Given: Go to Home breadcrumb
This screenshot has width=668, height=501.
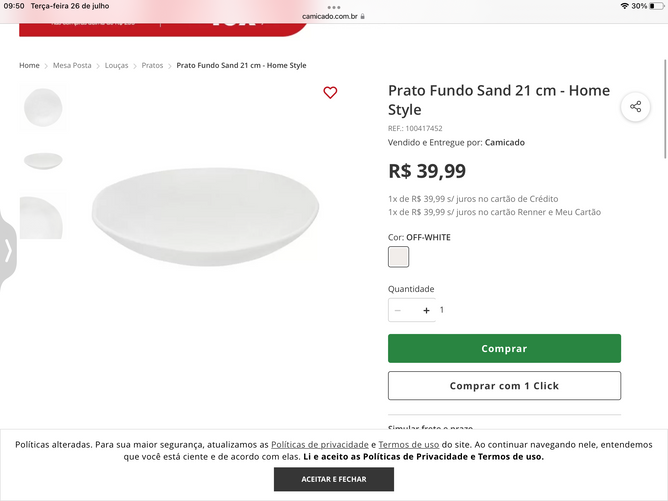Looking at the screenshot, I should tap(30, 65).
